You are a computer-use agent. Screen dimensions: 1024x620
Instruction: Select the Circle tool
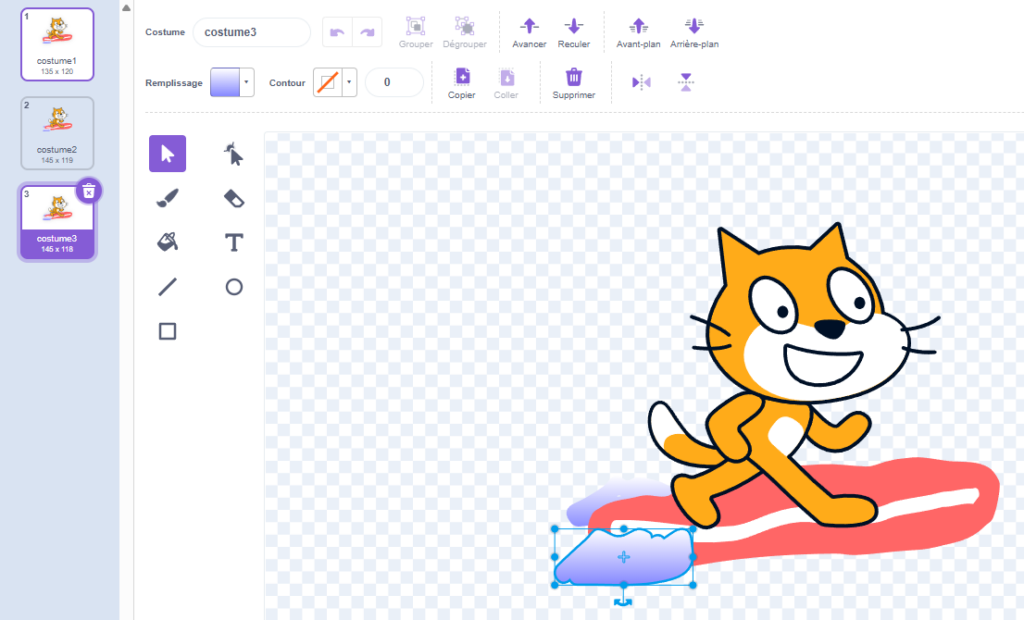pyautogui.click(x=234, y=287)
